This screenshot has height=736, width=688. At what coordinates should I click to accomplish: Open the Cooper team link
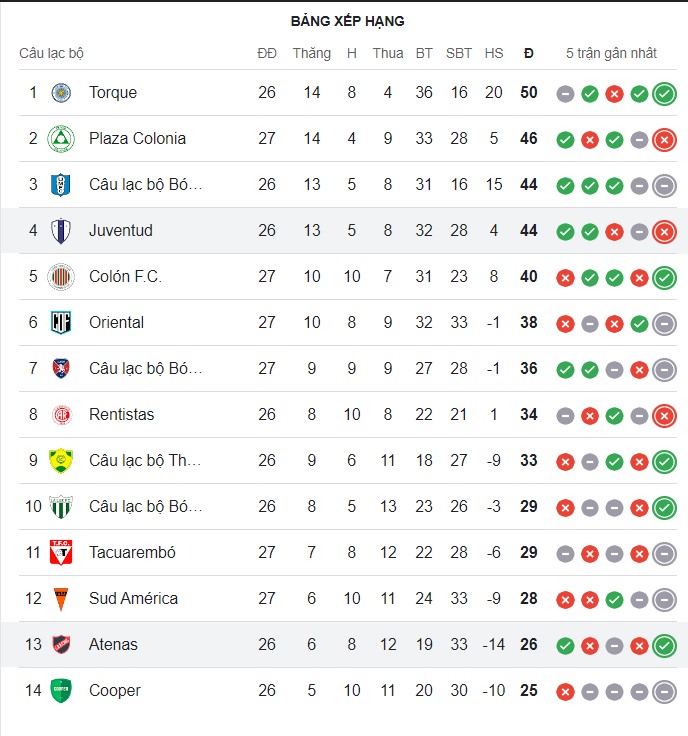[x=115, y=691]
